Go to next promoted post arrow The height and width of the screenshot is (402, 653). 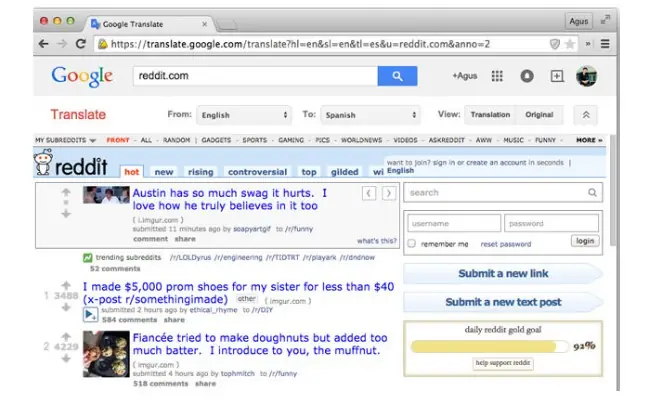pos(389,193)
